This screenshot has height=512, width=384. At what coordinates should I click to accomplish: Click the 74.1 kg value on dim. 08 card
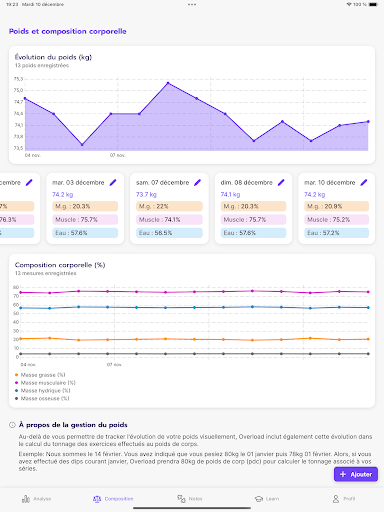(x=230, y=194)
